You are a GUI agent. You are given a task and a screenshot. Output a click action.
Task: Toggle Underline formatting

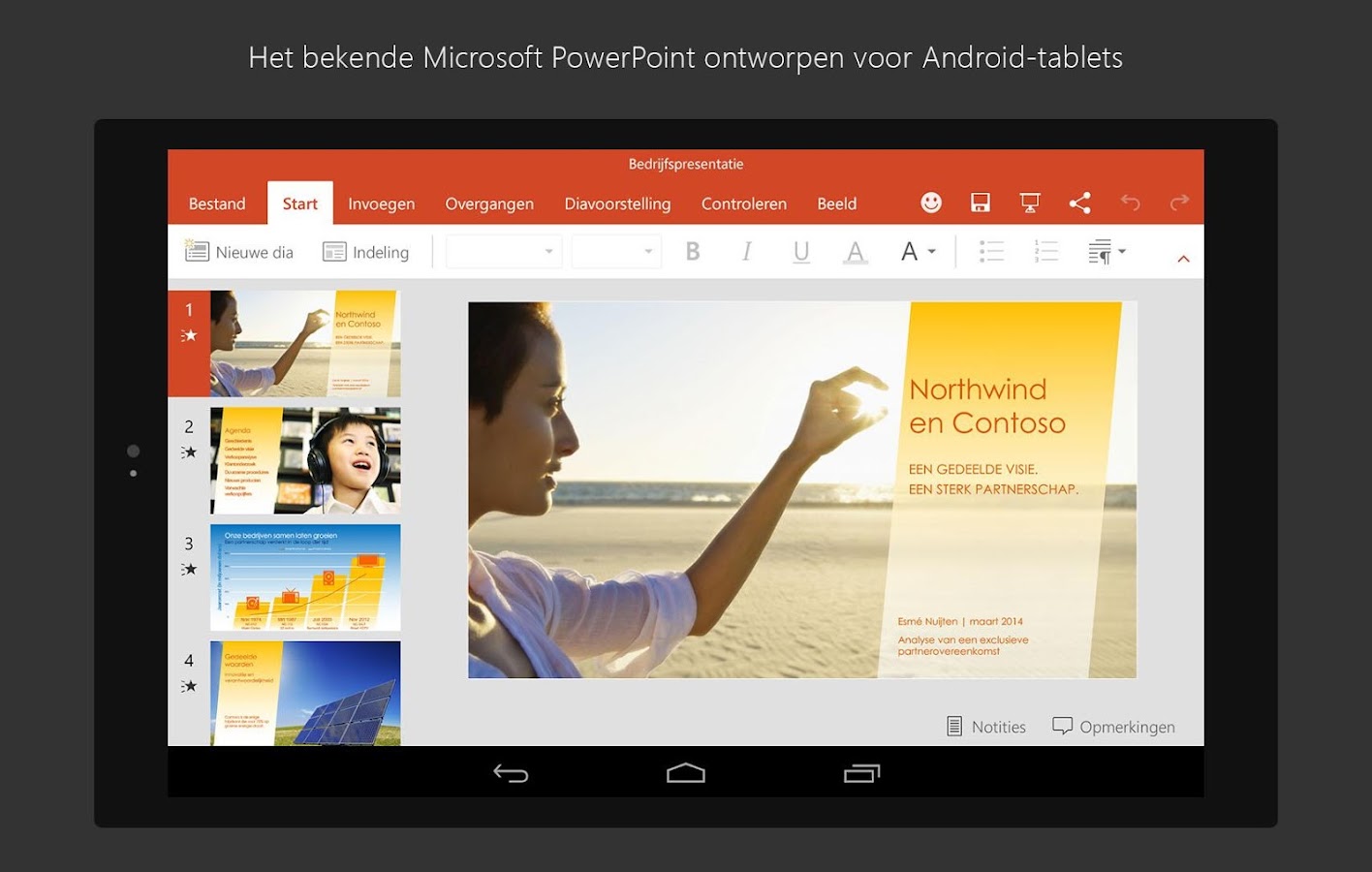(801, 252)
